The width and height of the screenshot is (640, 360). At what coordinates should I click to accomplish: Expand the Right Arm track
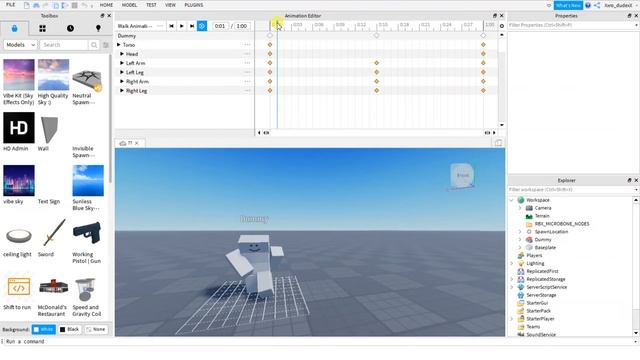click(122, 81)
